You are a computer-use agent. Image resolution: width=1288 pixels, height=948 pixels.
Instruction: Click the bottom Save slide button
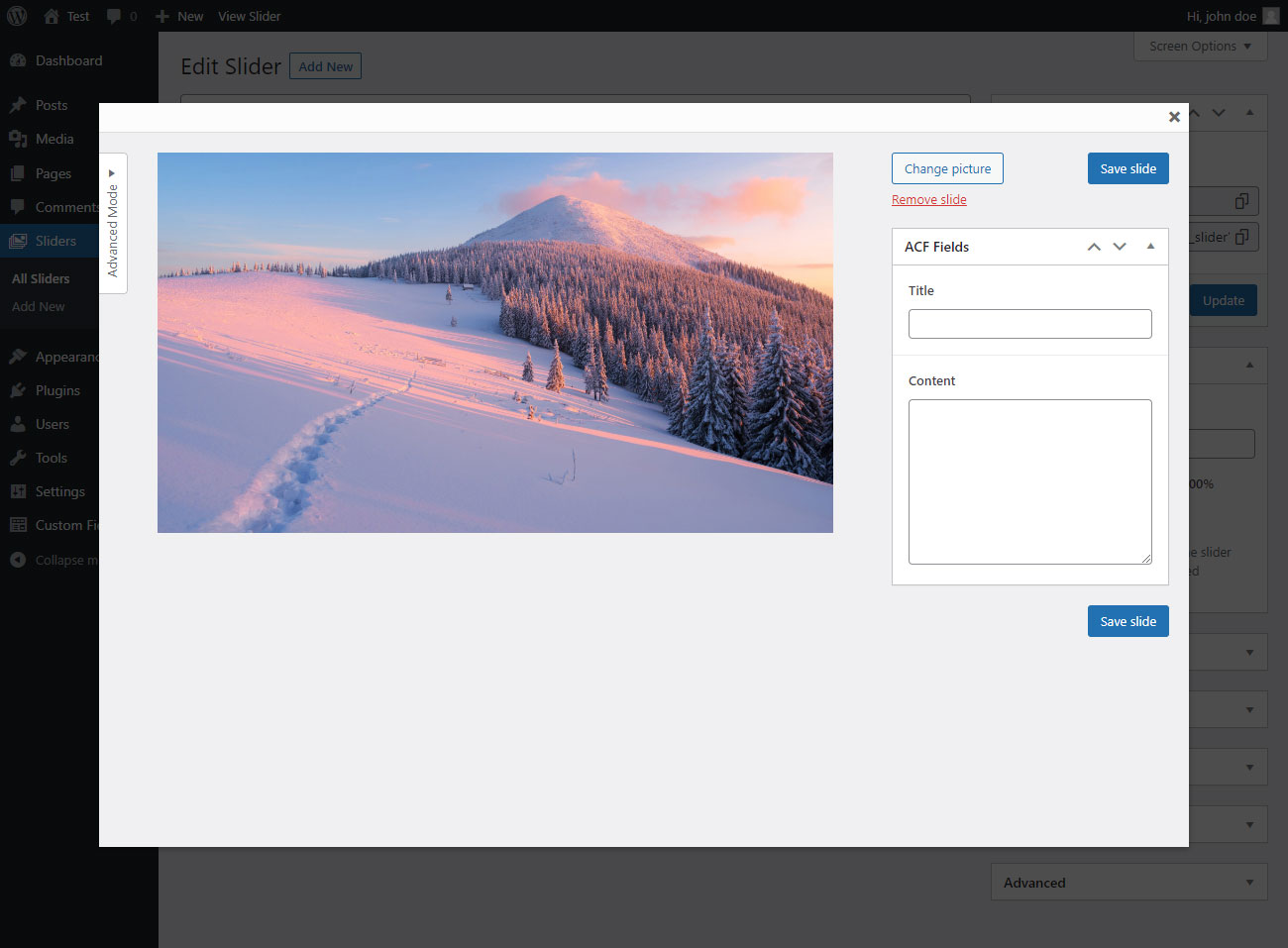coord(1127,621)
